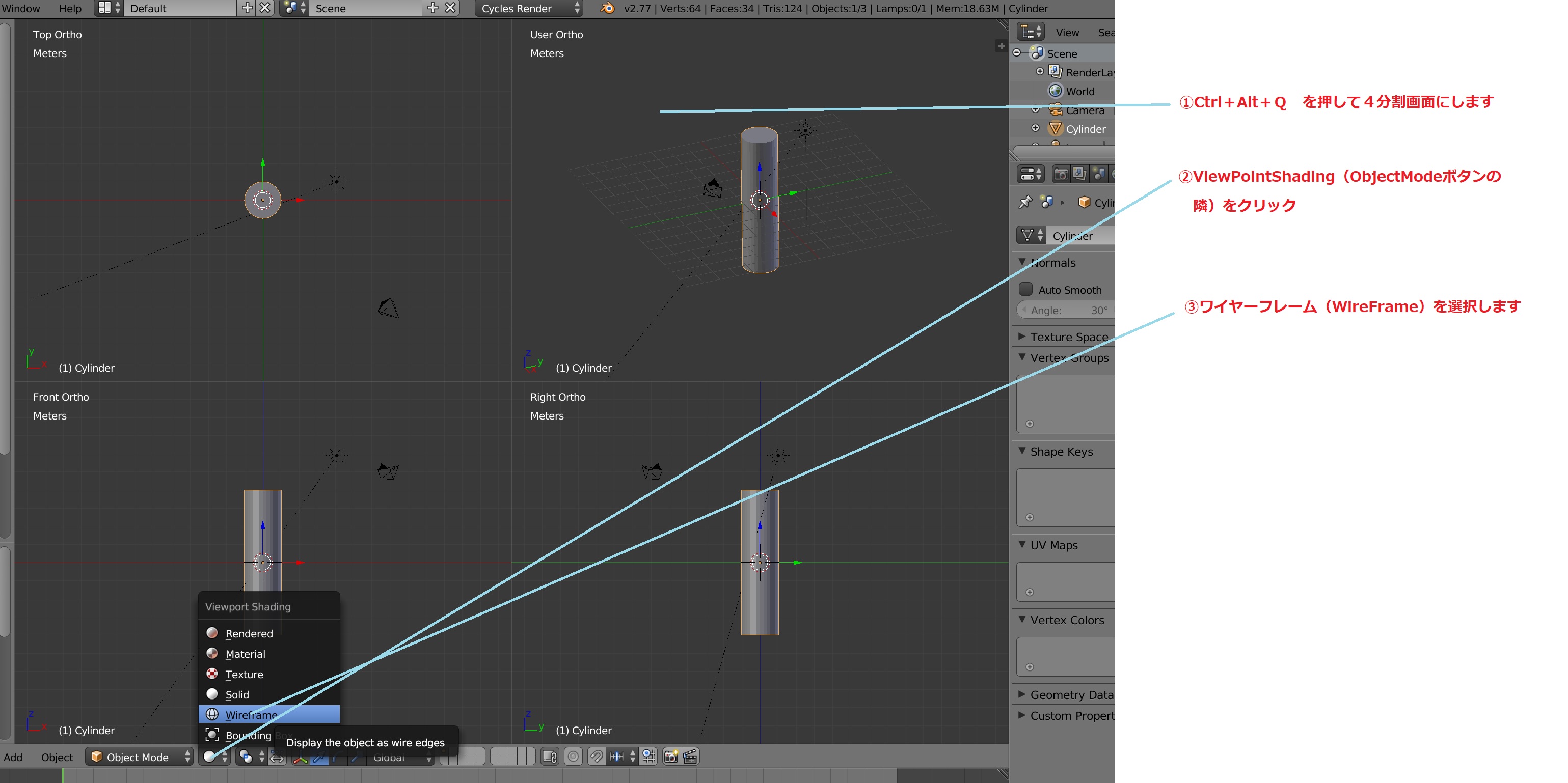Open the mesh data browse icon beside Cylinder
The width and height of the screenshot is (1568, 783).
1031,235
